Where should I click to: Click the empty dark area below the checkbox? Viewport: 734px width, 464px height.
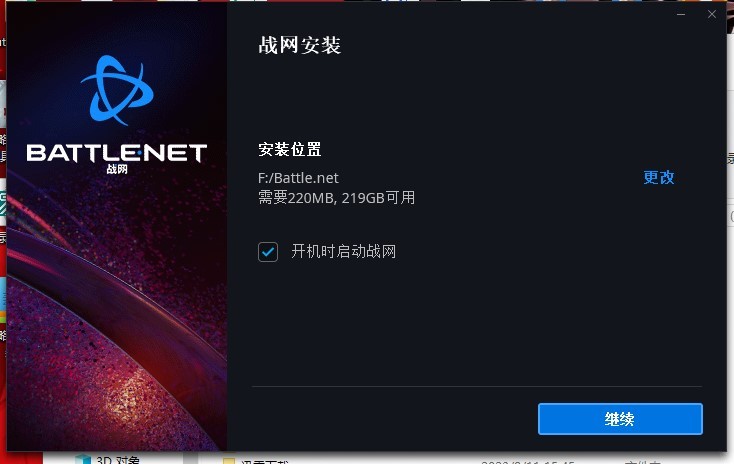(477, 323)
